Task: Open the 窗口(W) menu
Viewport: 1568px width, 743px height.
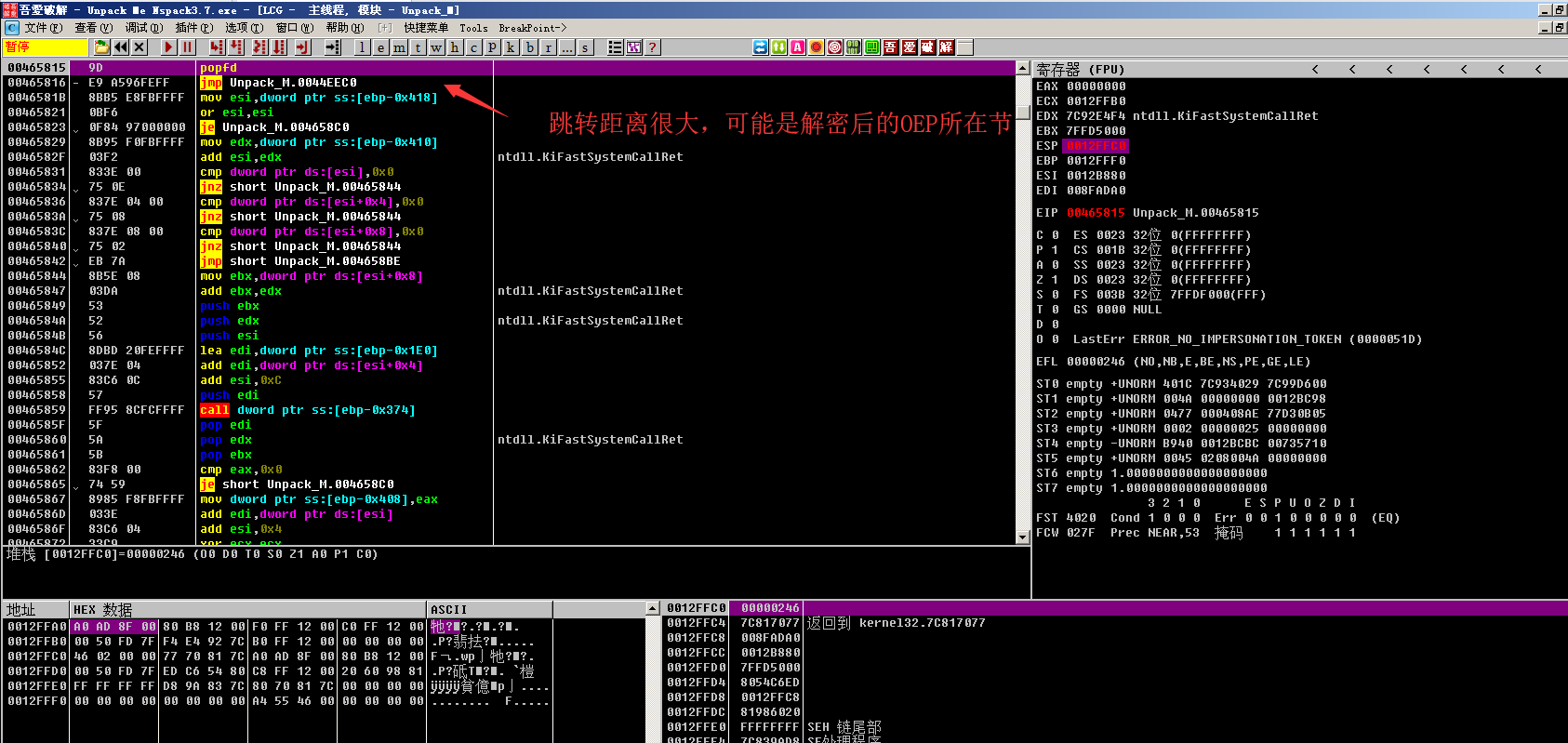Action: coord(295,28)
